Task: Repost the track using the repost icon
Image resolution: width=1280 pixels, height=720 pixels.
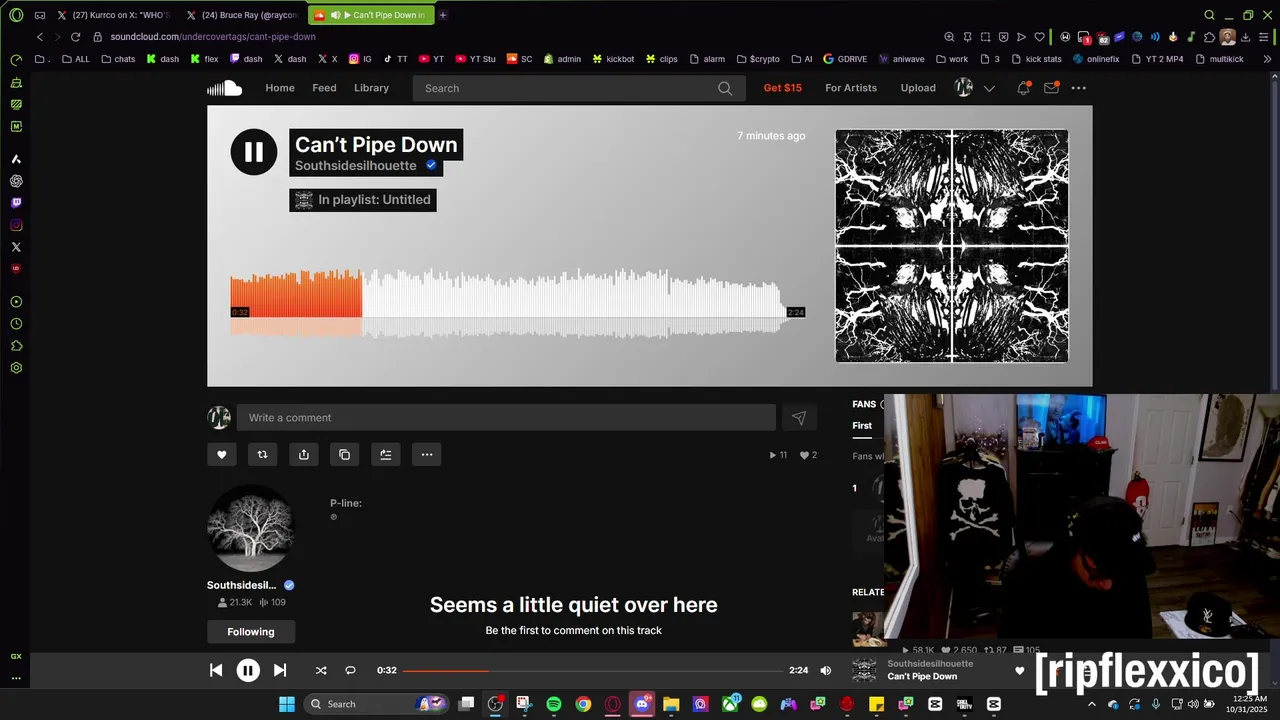Action: (262, 454)
